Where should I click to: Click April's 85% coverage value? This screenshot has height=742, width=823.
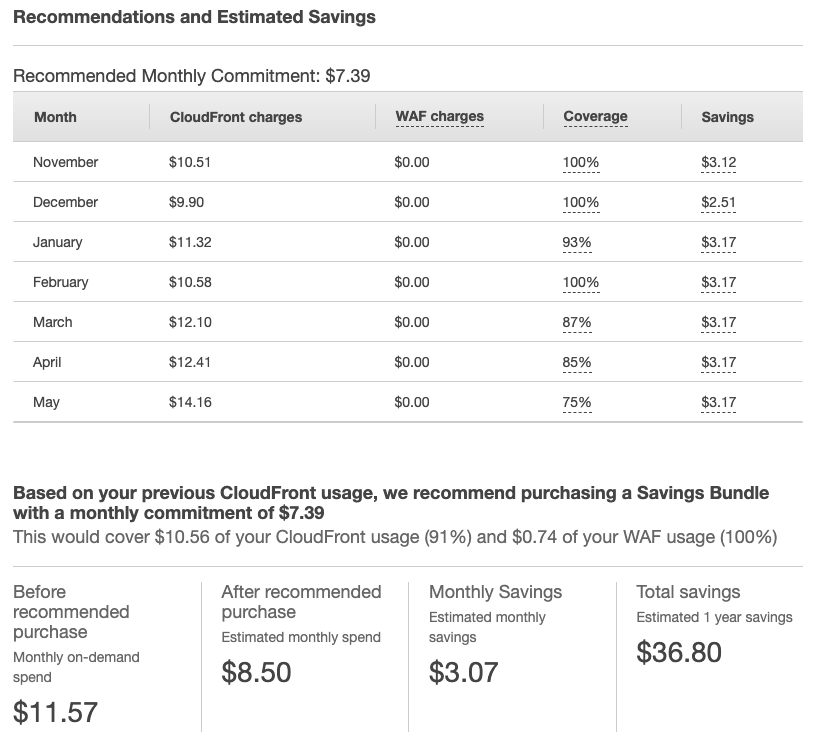[x=577, y=362]
